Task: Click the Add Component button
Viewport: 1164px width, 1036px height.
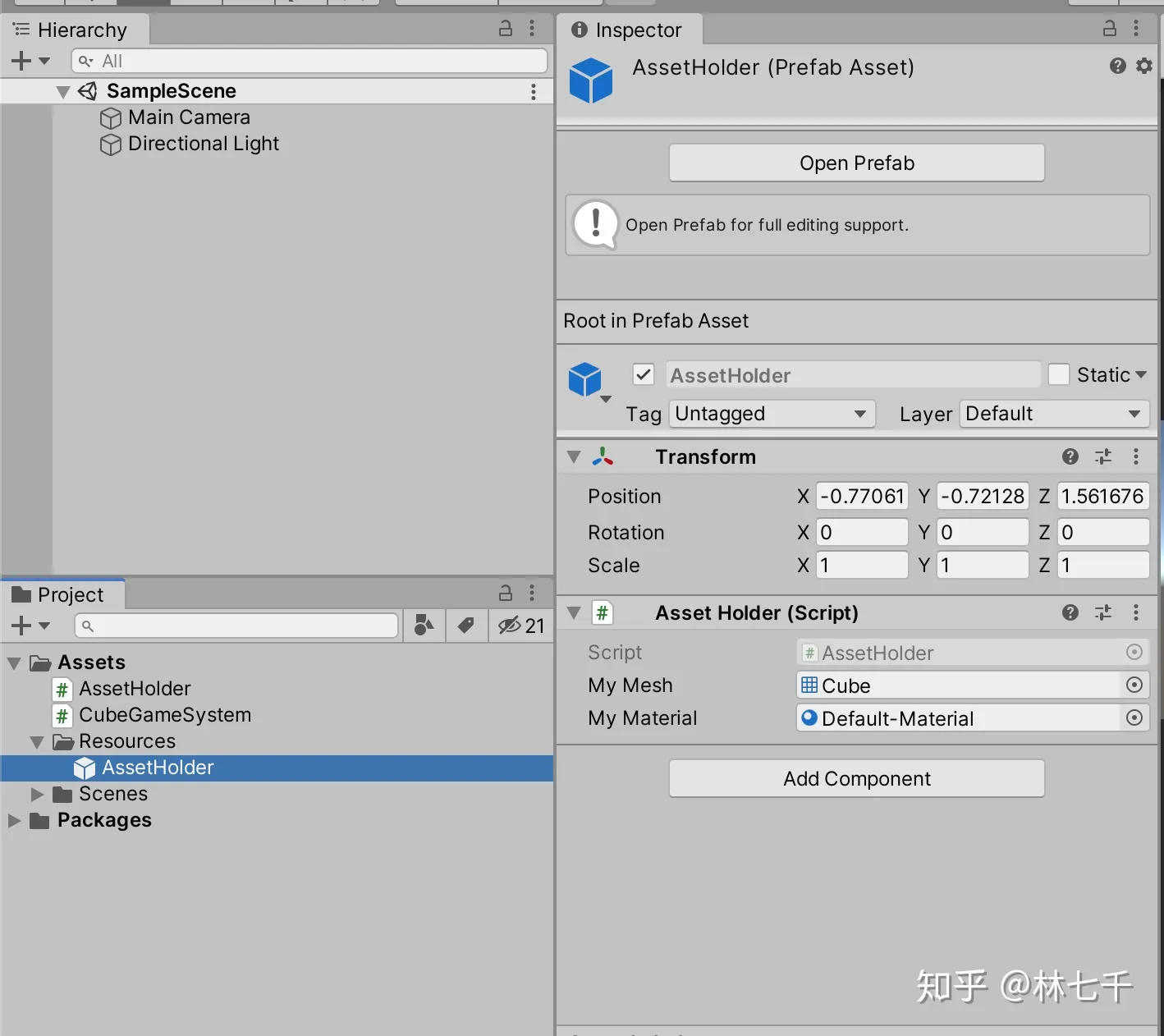Action: click(x=856, y=778)
